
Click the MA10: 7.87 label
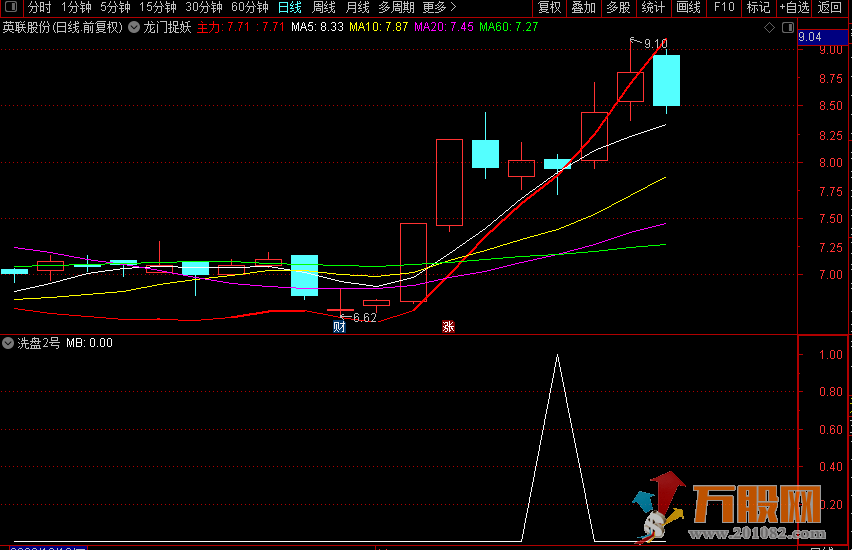(379, 27)
